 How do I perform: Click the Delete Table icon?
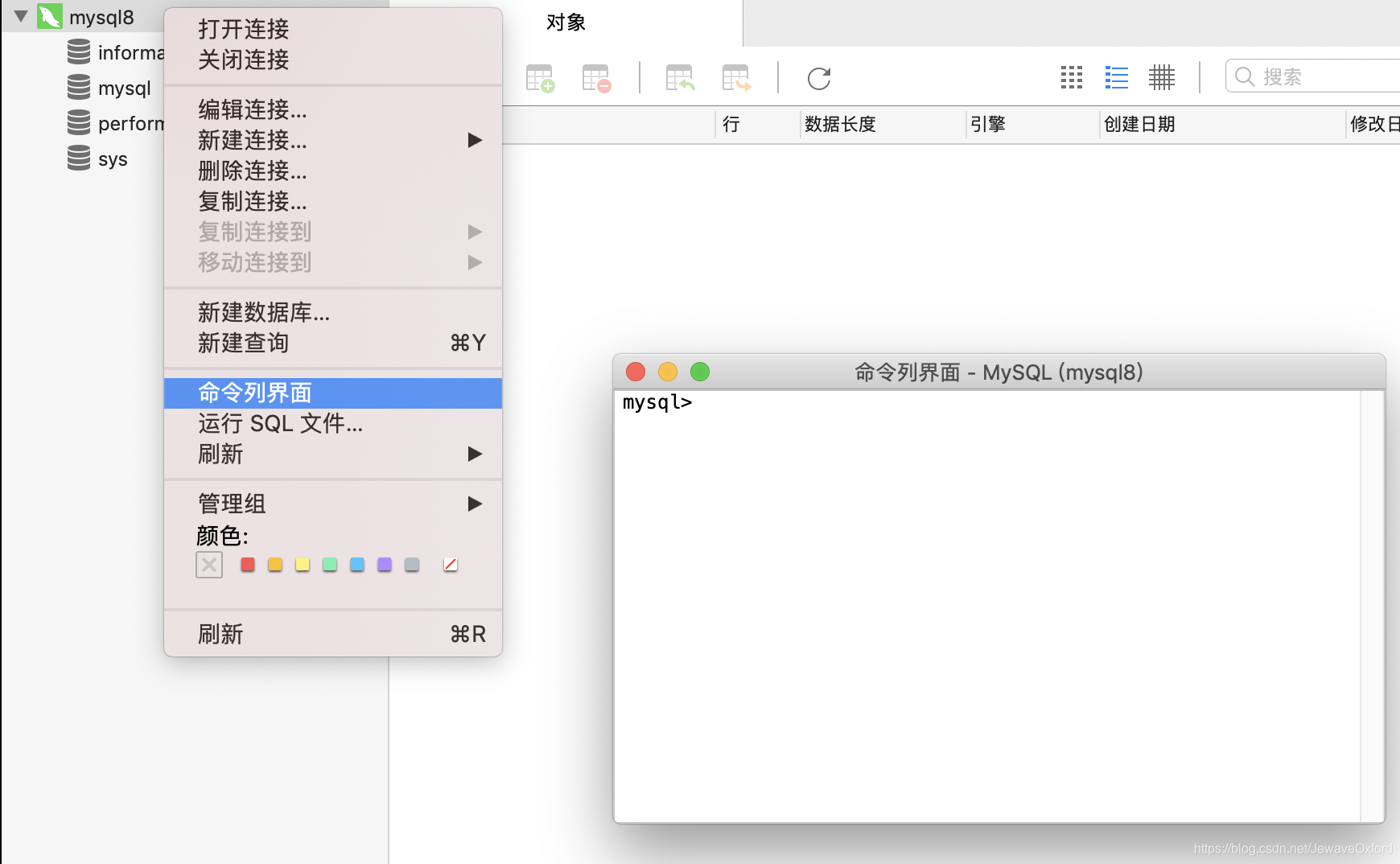[x=595, y=78]
